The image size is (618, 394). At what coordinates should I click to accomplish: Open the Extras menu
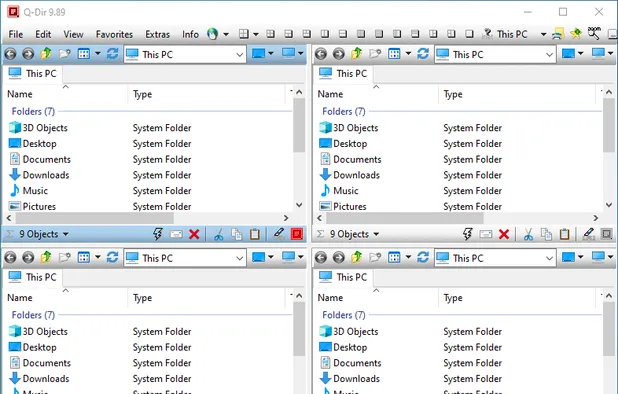click(x=157, y=34)
